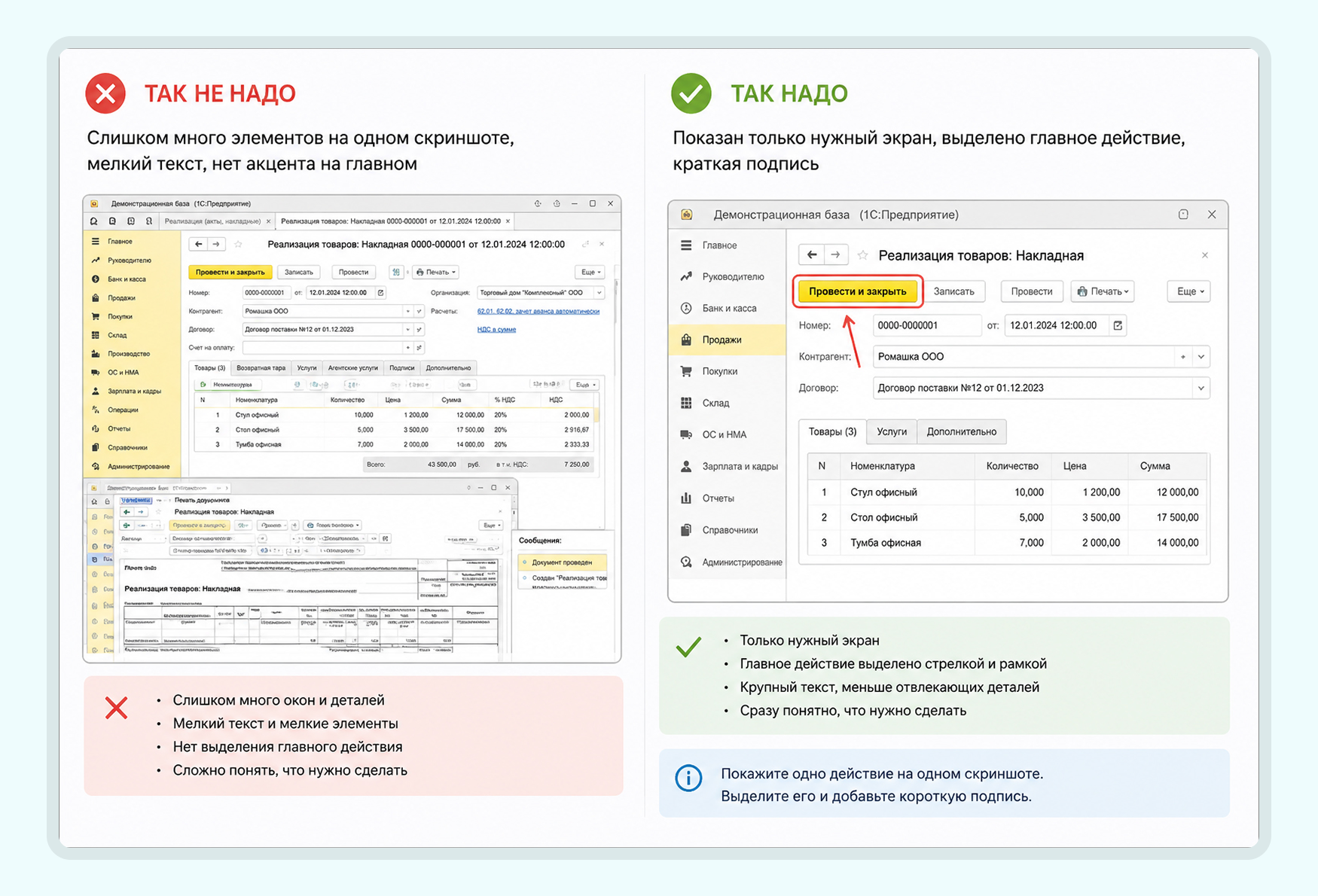Switch to Услуги tab in right example
The width and height of the screenshot is (1318, 896).
892,431
